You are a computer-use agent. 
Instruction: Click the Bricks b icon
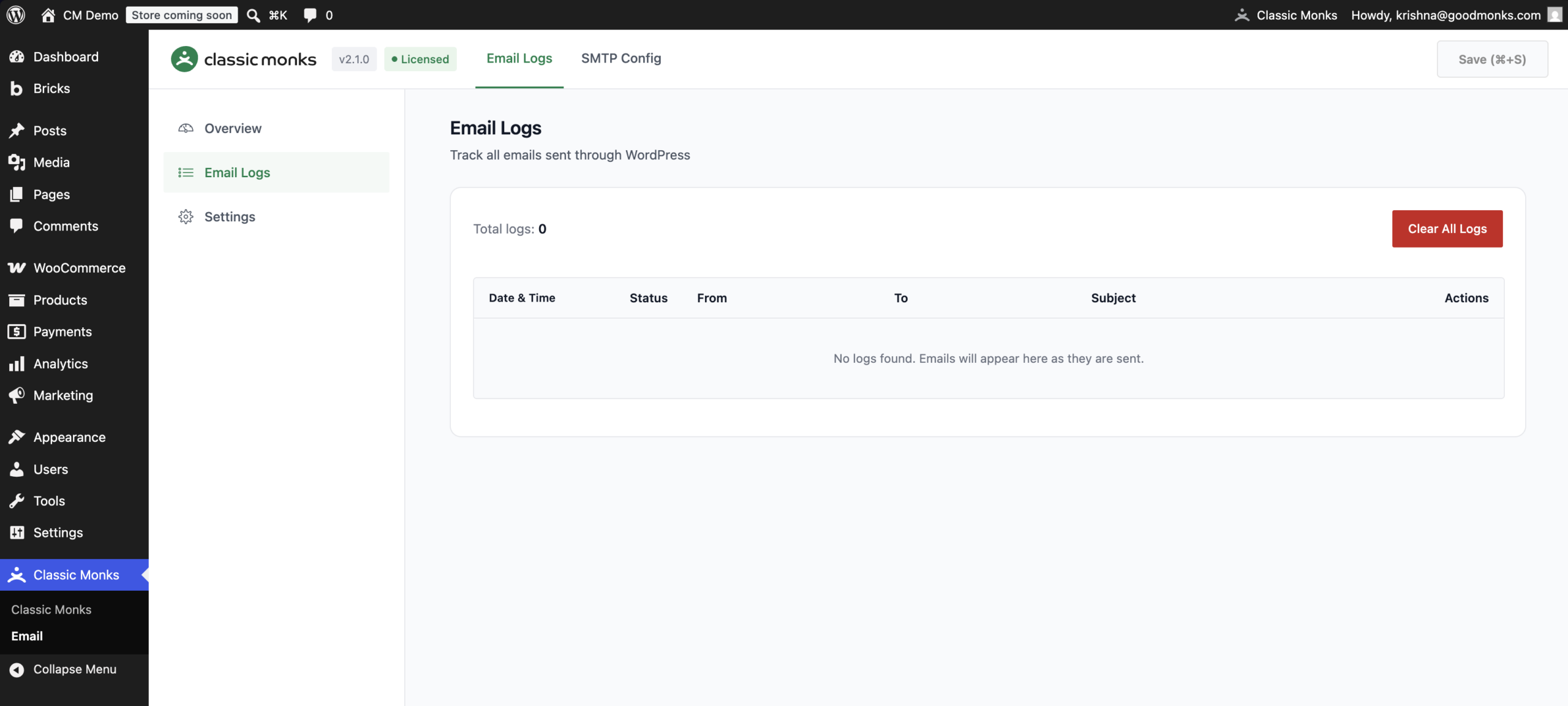click(17, 88)
